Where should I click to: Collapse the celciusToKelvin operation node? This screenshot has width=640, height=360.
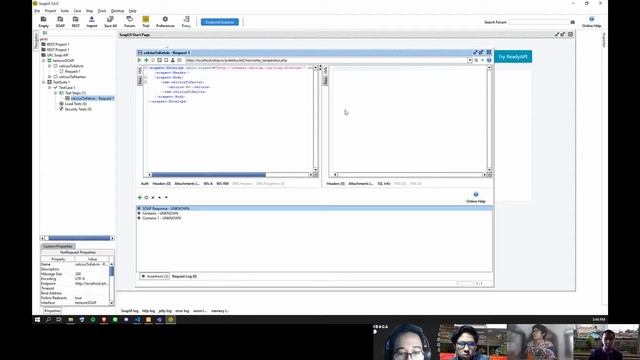(50, 66)
